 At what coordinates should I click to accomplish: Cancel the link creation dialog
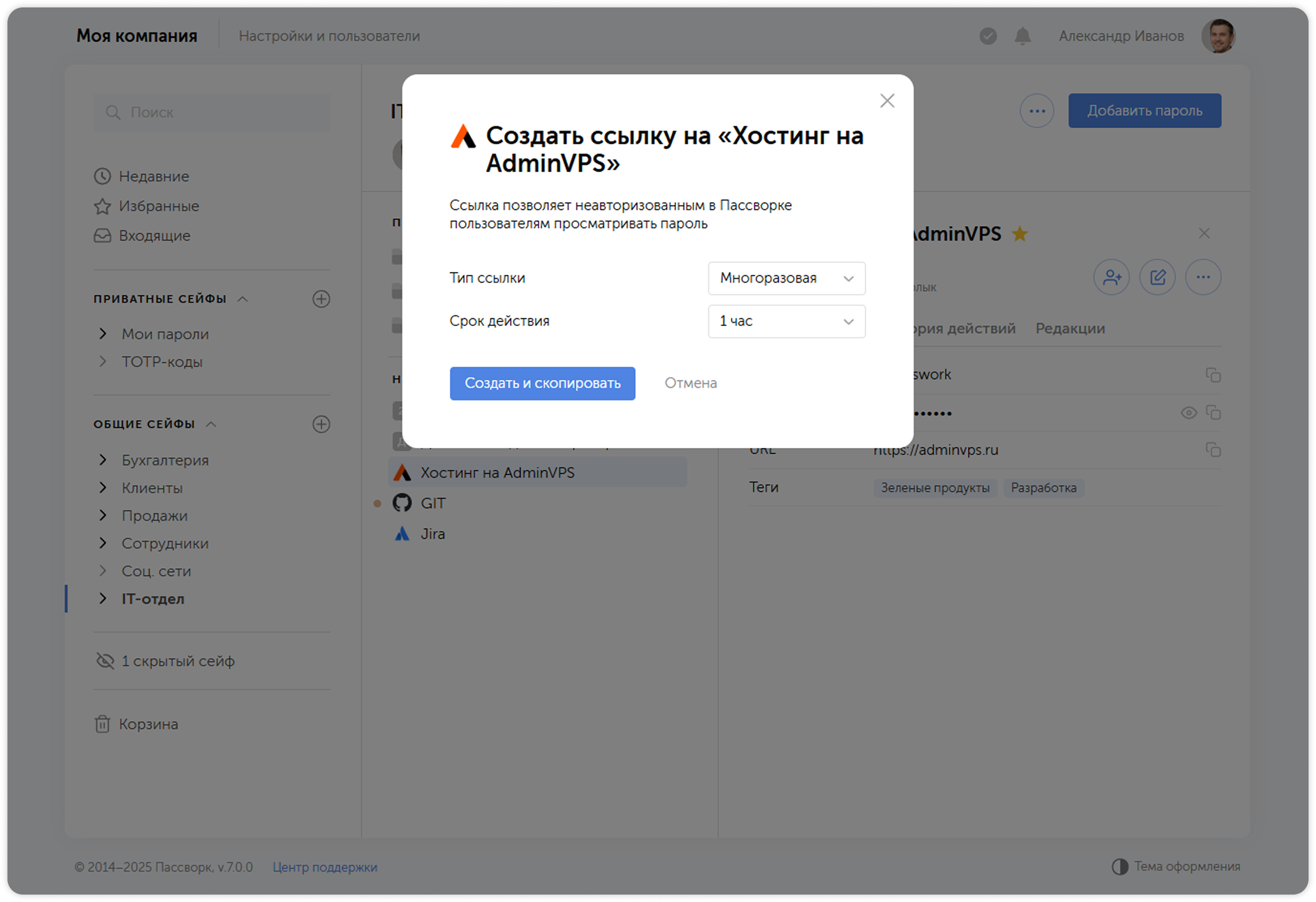[690, 383]
